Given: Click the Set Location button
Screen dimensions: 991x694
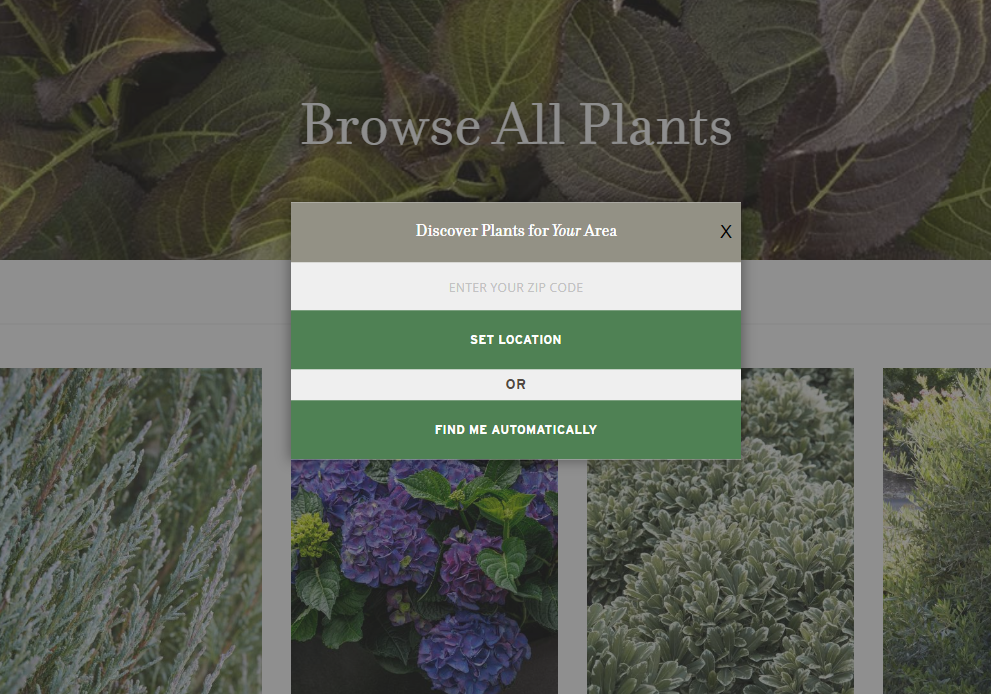Looking at the screenshot, I should pyautogui.click(x=516, y=339).
